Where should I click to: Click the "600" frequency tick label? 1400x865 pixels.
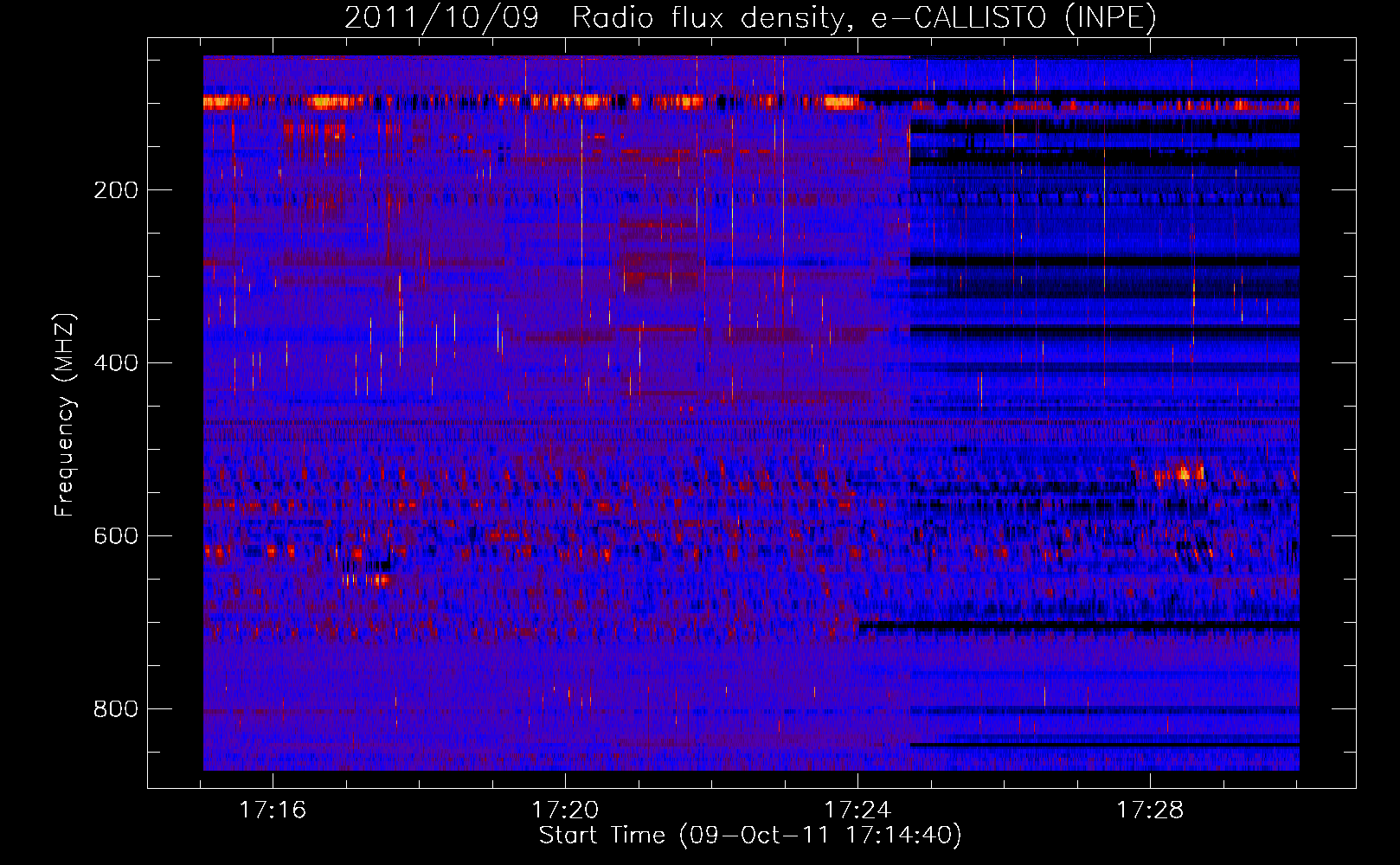click(x=116, y=536)
